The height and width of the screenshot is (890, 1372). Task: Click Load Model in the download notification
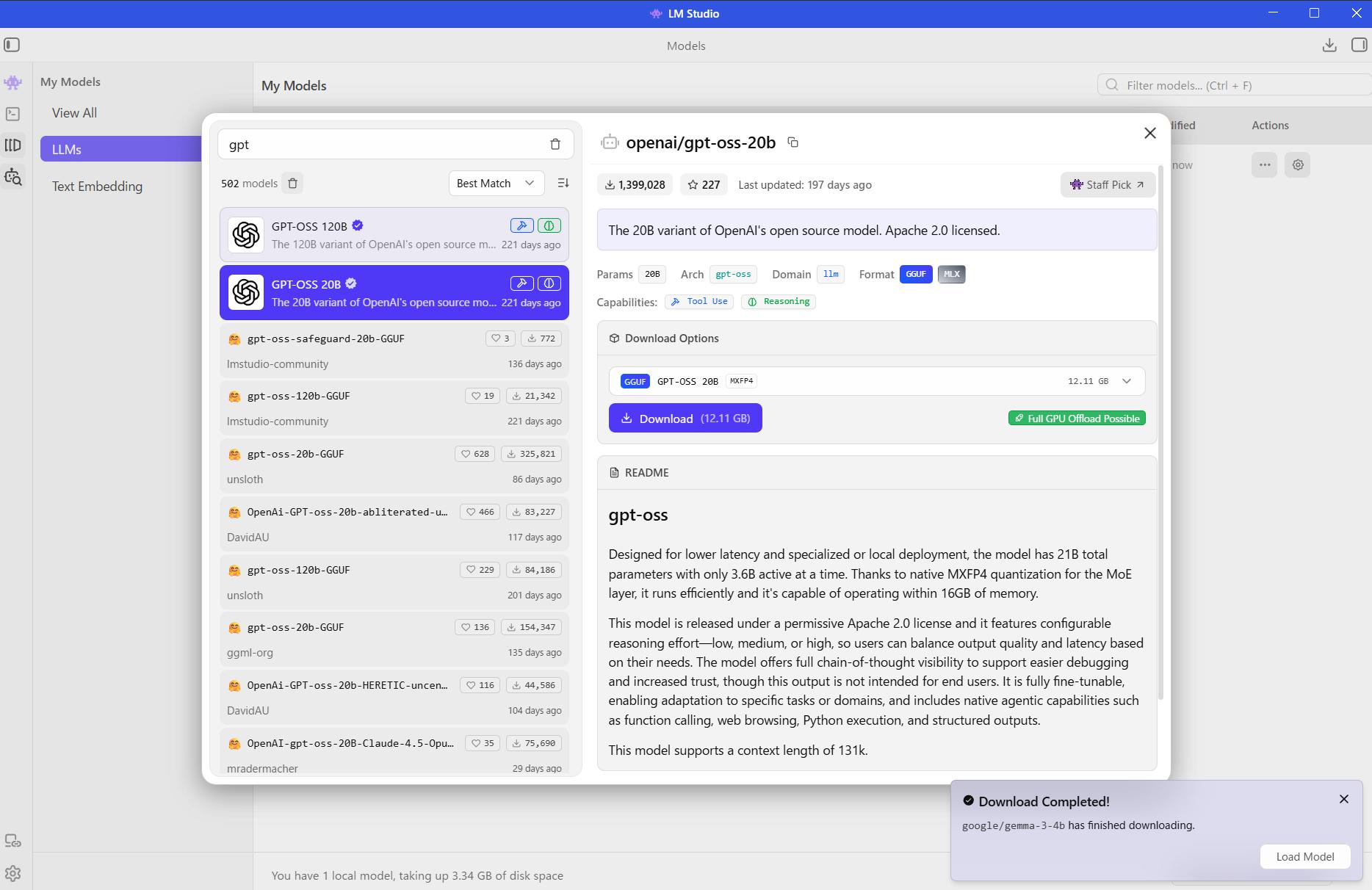(x=1304, y=856)
